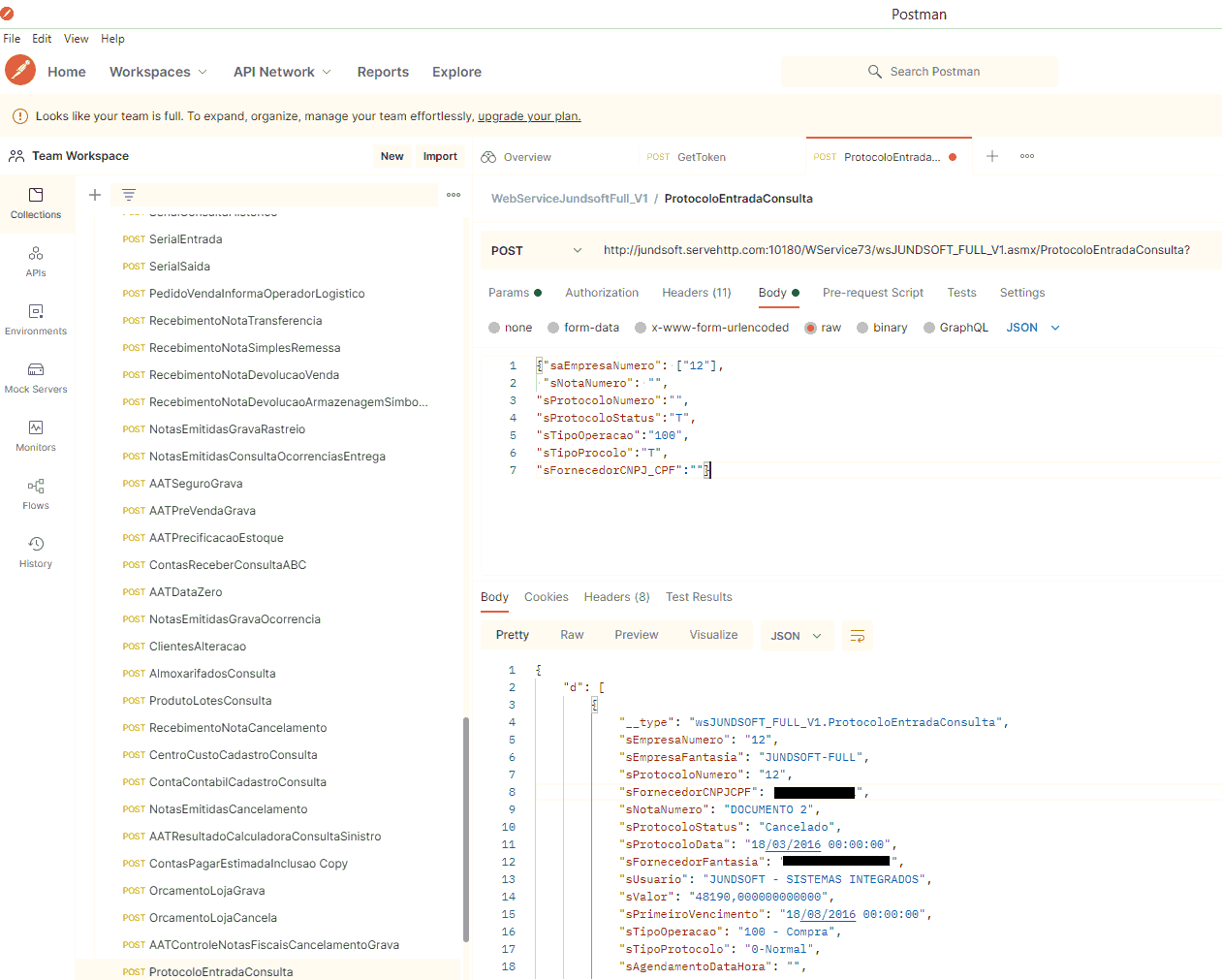Open the Collections sidebar panel

click(36, 203)
